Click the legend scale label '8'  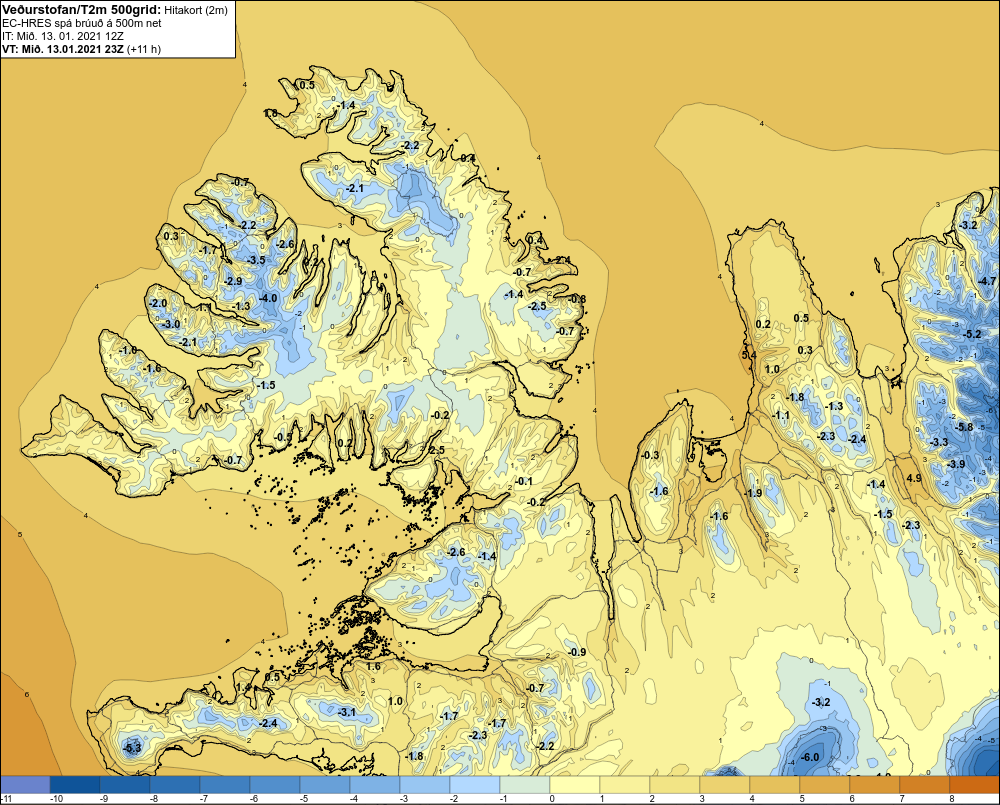click(x=952, y=799)
